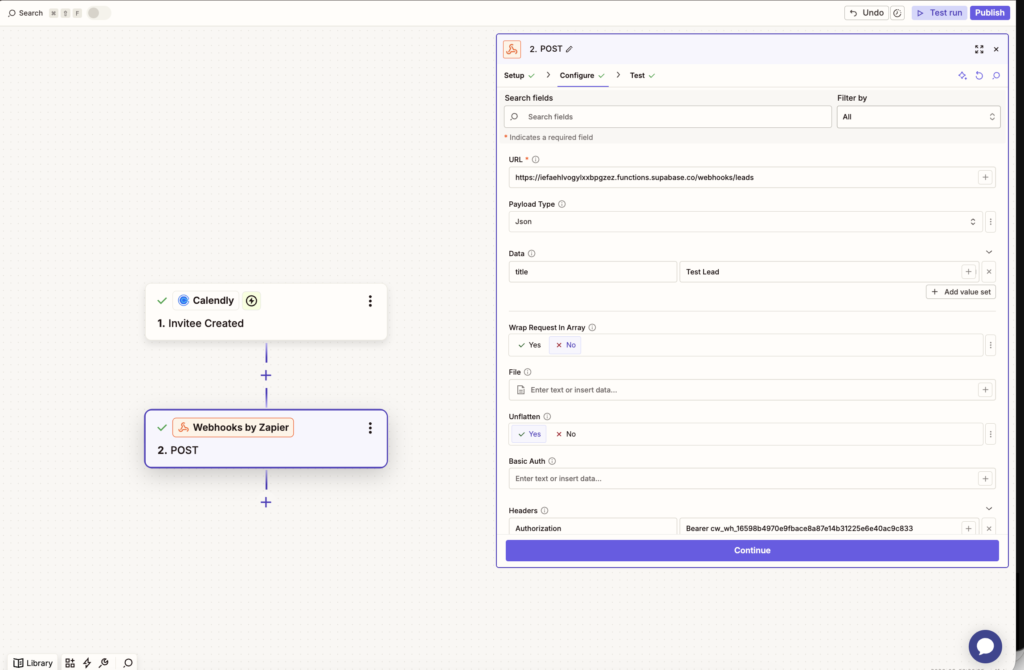Switch to the Setup tab
Viewport: 1024px width, 670px height.
514,76
